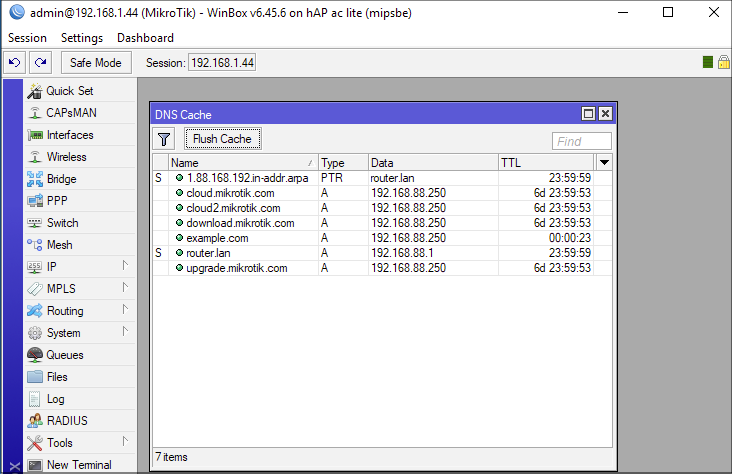The image size is (732, 474).
Task: Open Switch menu
Action: point(79,223)
